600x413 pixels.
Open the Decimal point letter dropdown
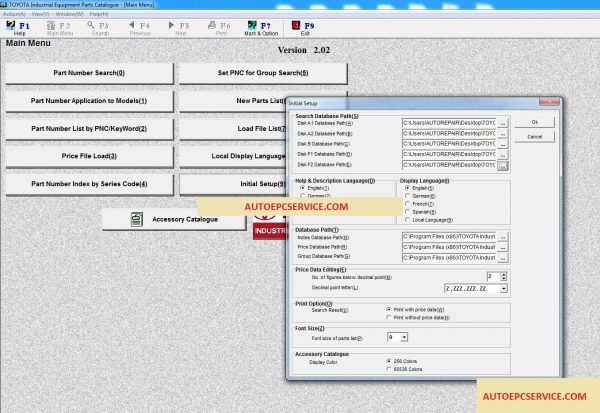(x=504, y=289)
